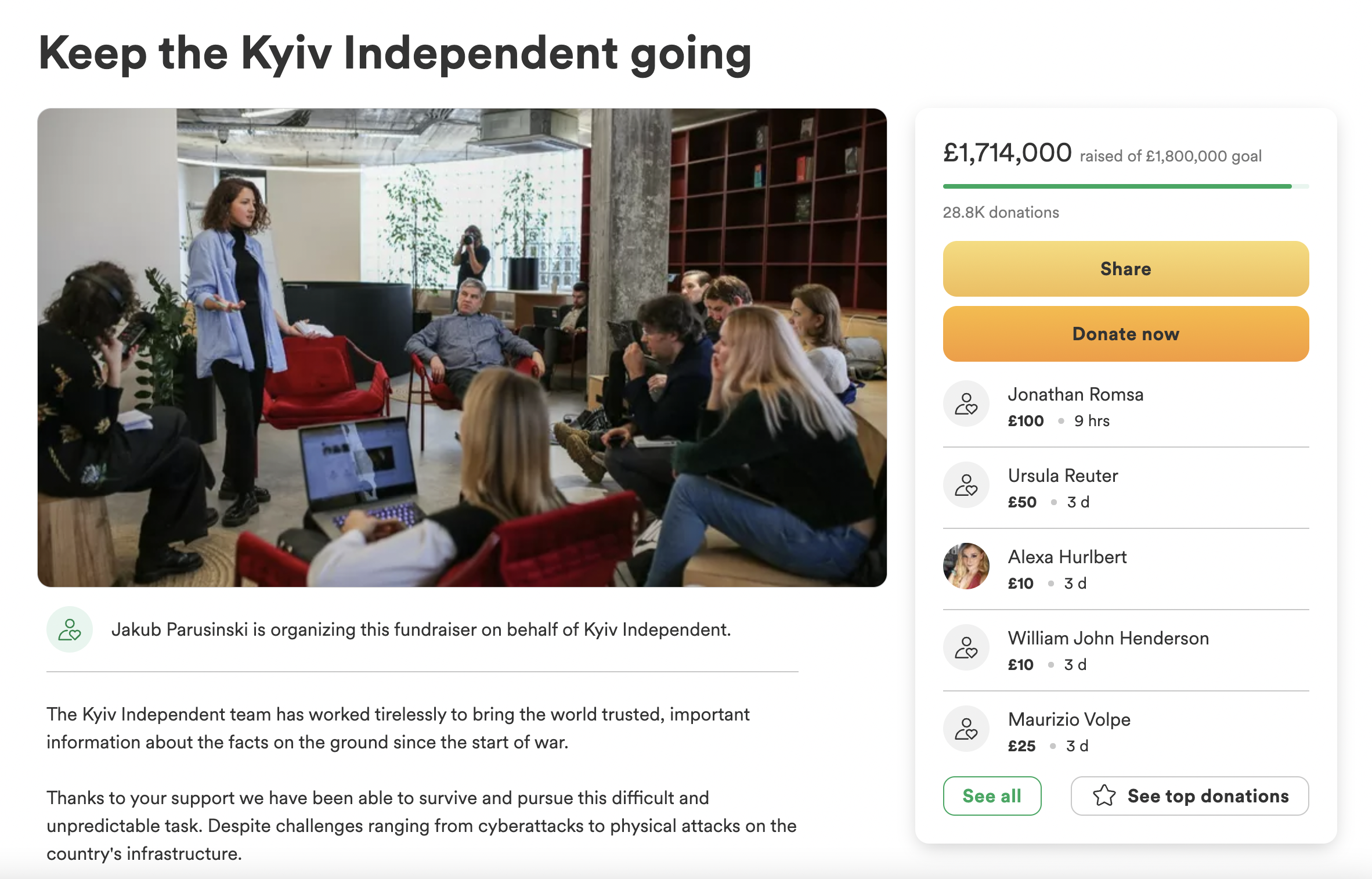
Task: Click the fundraiser title Keep the Kyiv Independent going
Action: point(395,53)
